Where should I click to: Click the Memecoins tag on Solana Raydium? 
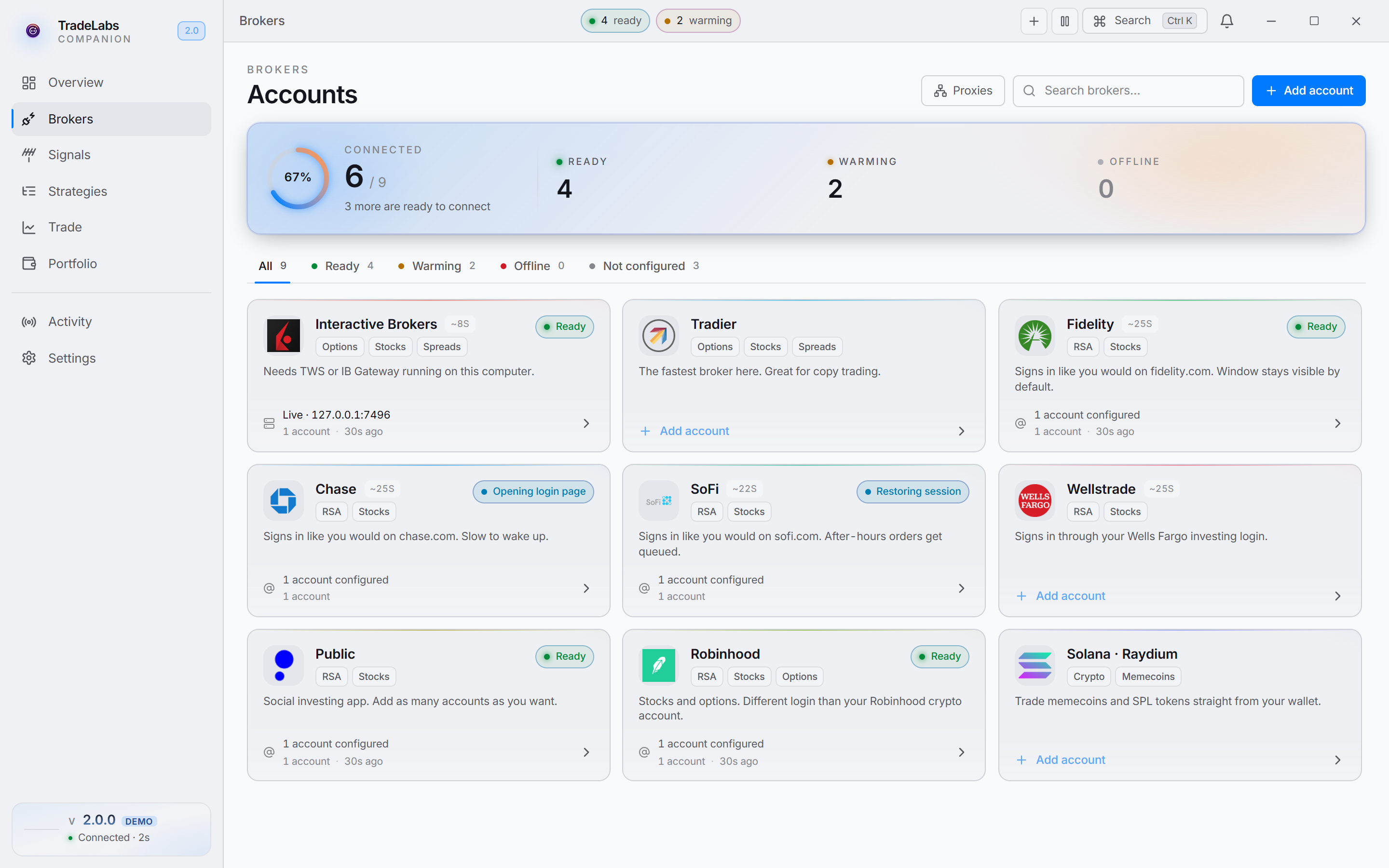click(1148, 677)
